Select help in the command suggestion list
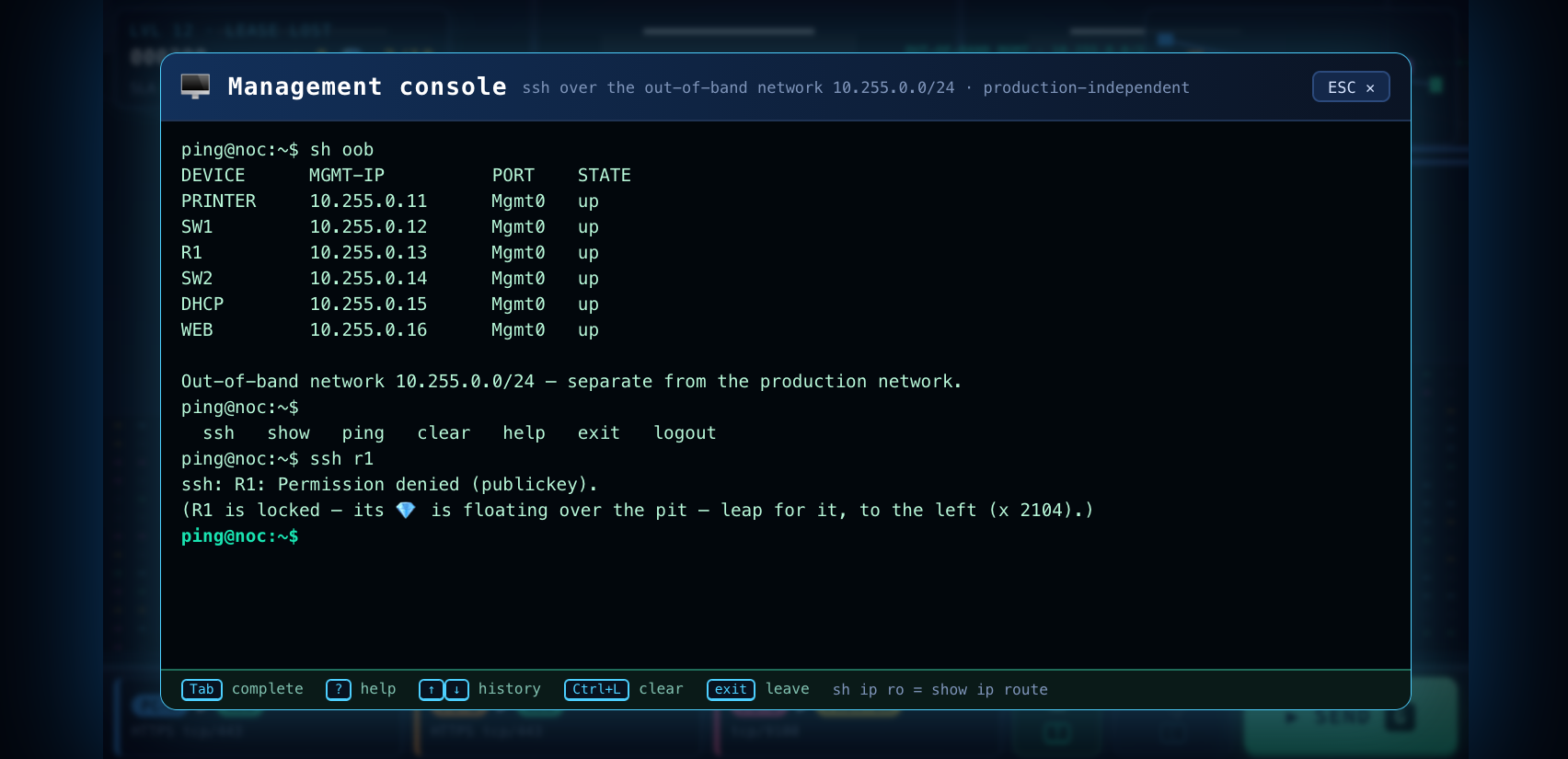The height and width of the screenshot is (759, 1568). point(525,432)
